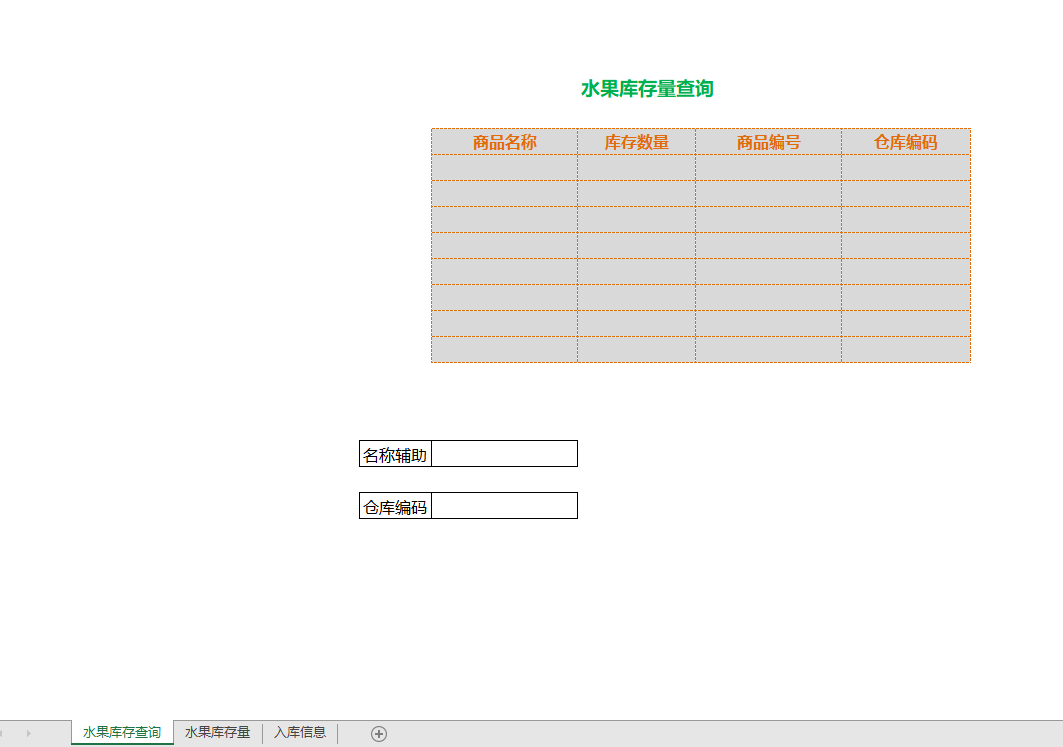
Task: Click the 商品编号 table header cell
Action: coord(768,142)
